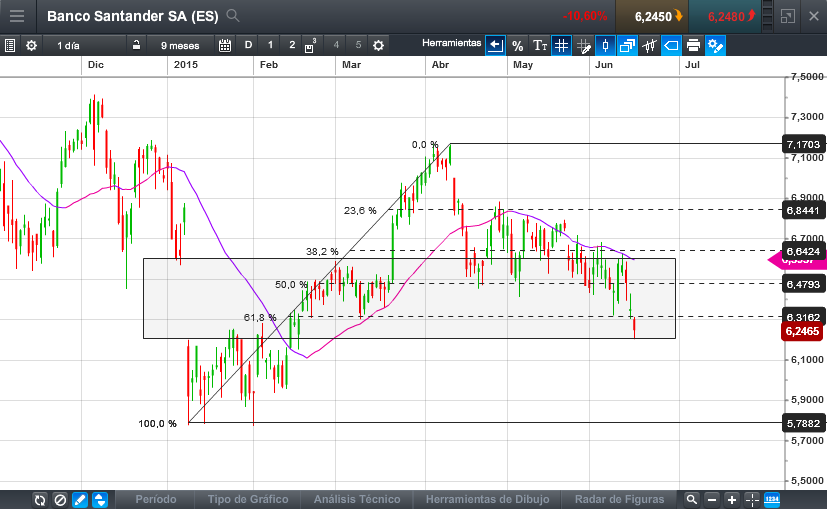Select the compare candlesticks tool
The height and width of the screenshot is (509, 827).
[649, 45]
